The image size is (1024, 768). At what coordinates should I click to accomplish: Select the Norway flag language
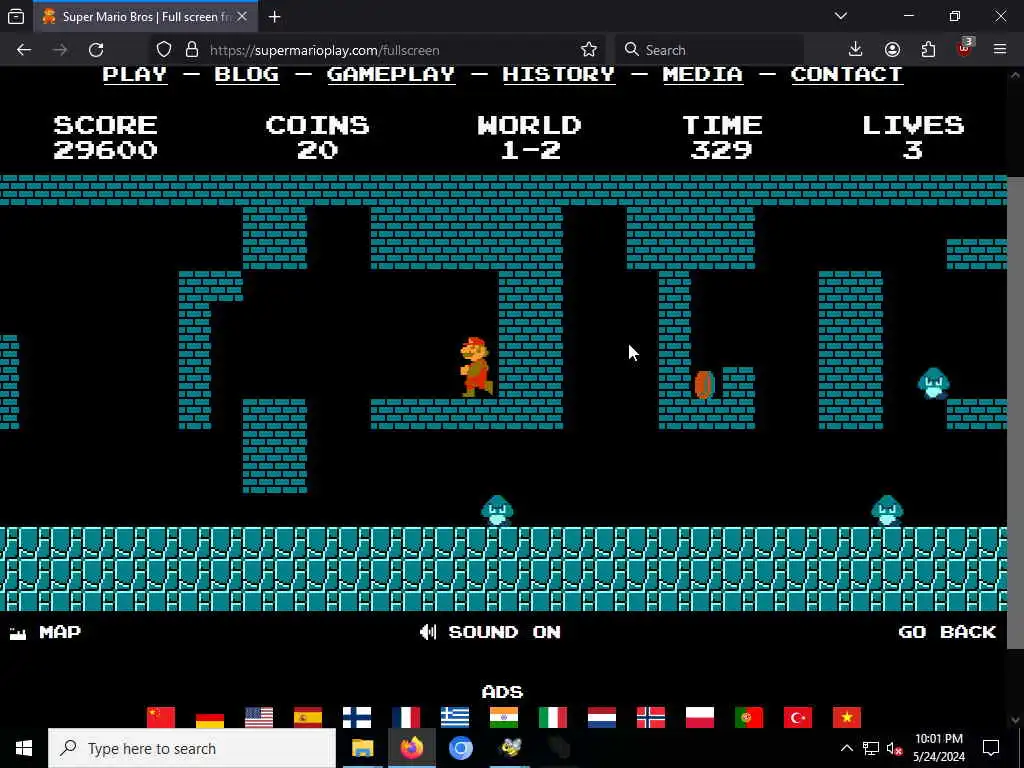coord(650,717)
